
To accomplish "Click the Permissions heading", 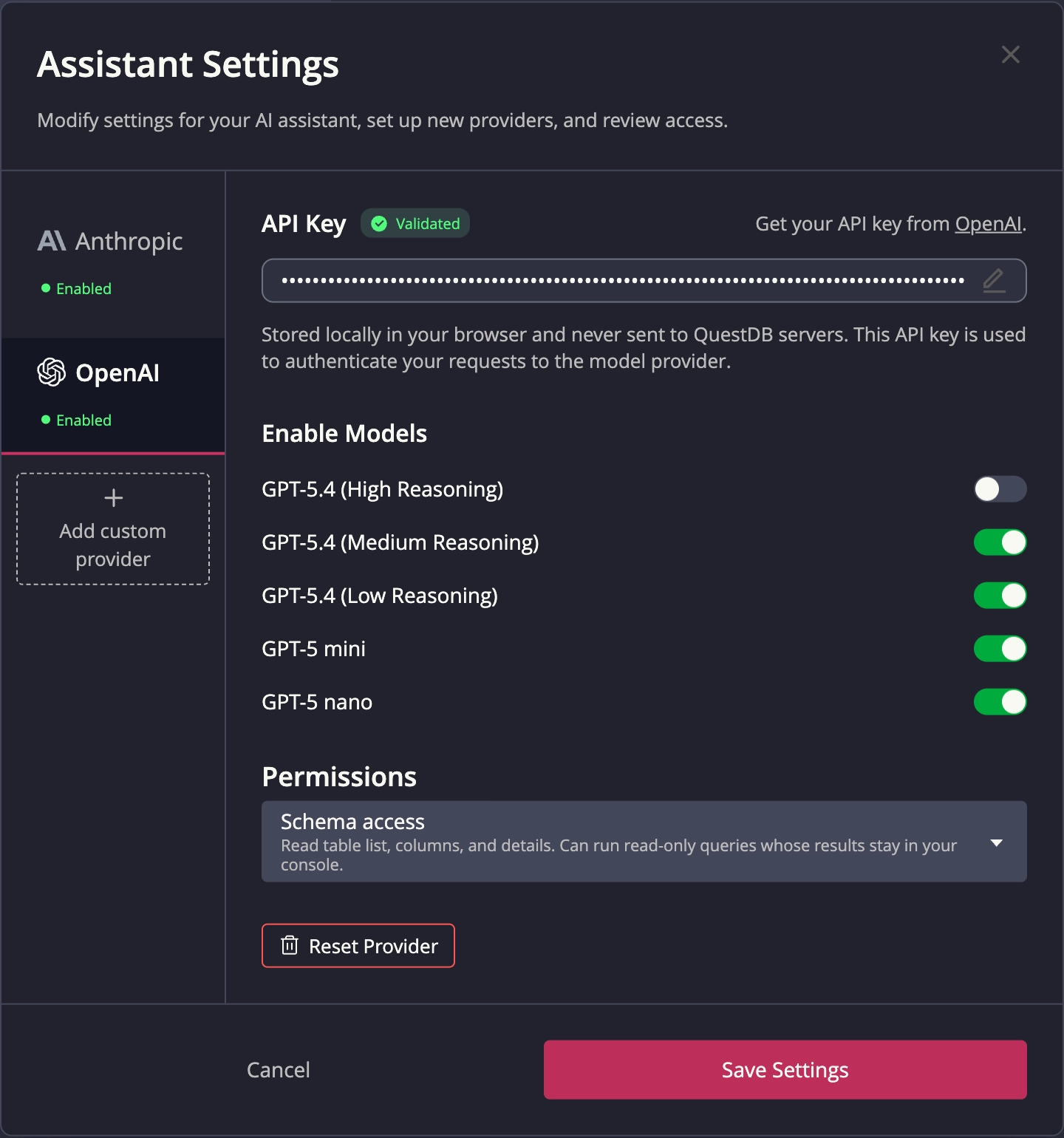I will [x=339, y=777].
